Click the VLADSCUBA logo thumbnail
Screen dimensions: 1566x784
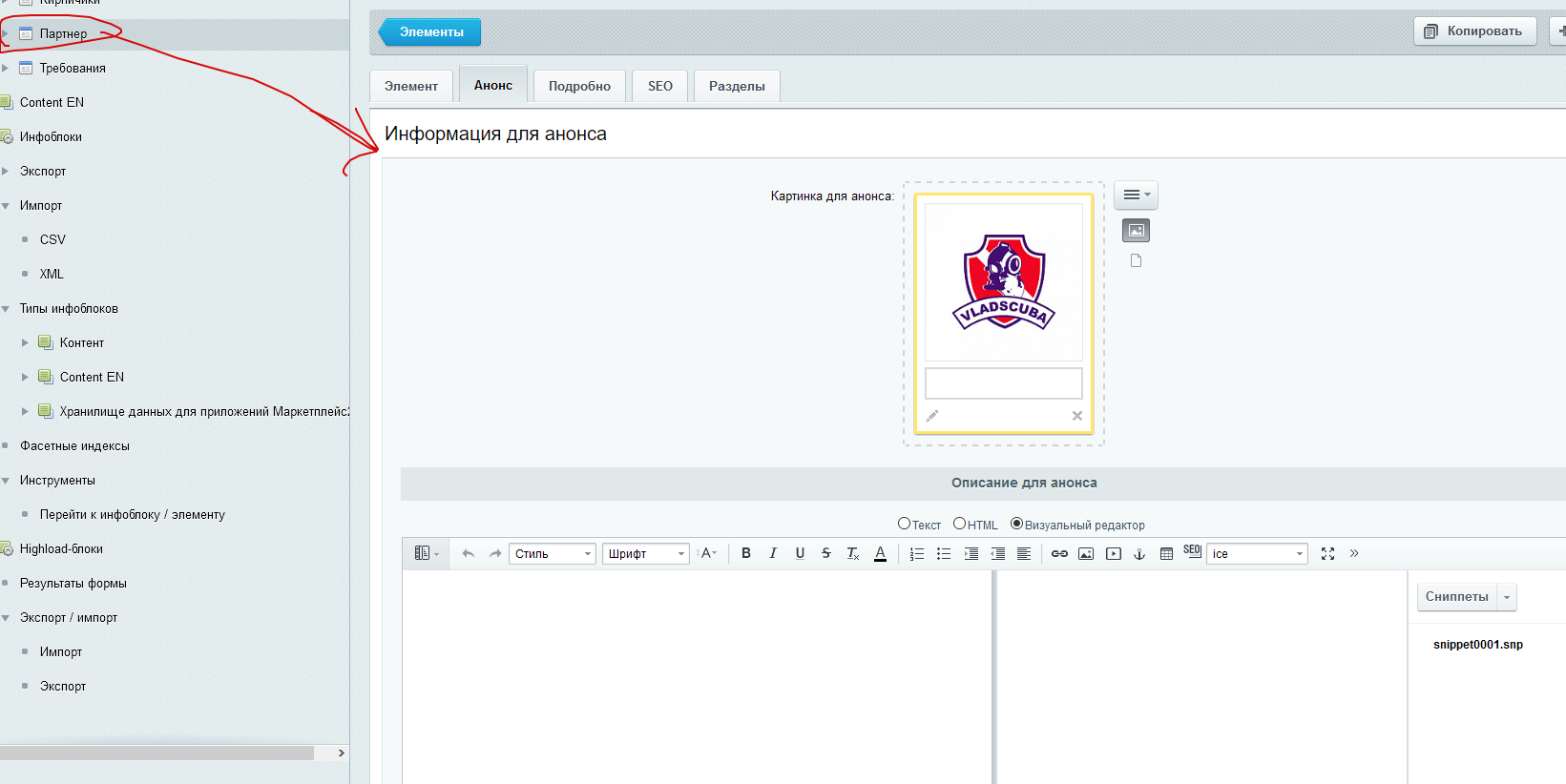[x=1004, y=282]
